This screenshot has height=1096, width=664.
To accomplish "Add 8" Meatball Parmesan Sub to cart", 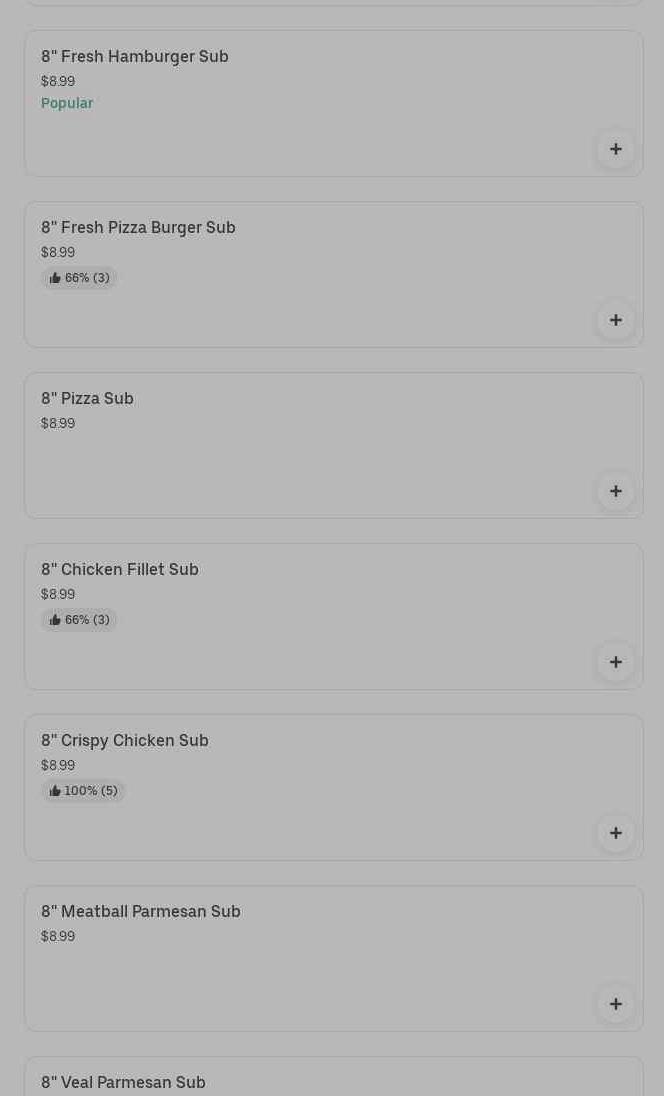I will pyautogui.click(x=615, y=1004).
